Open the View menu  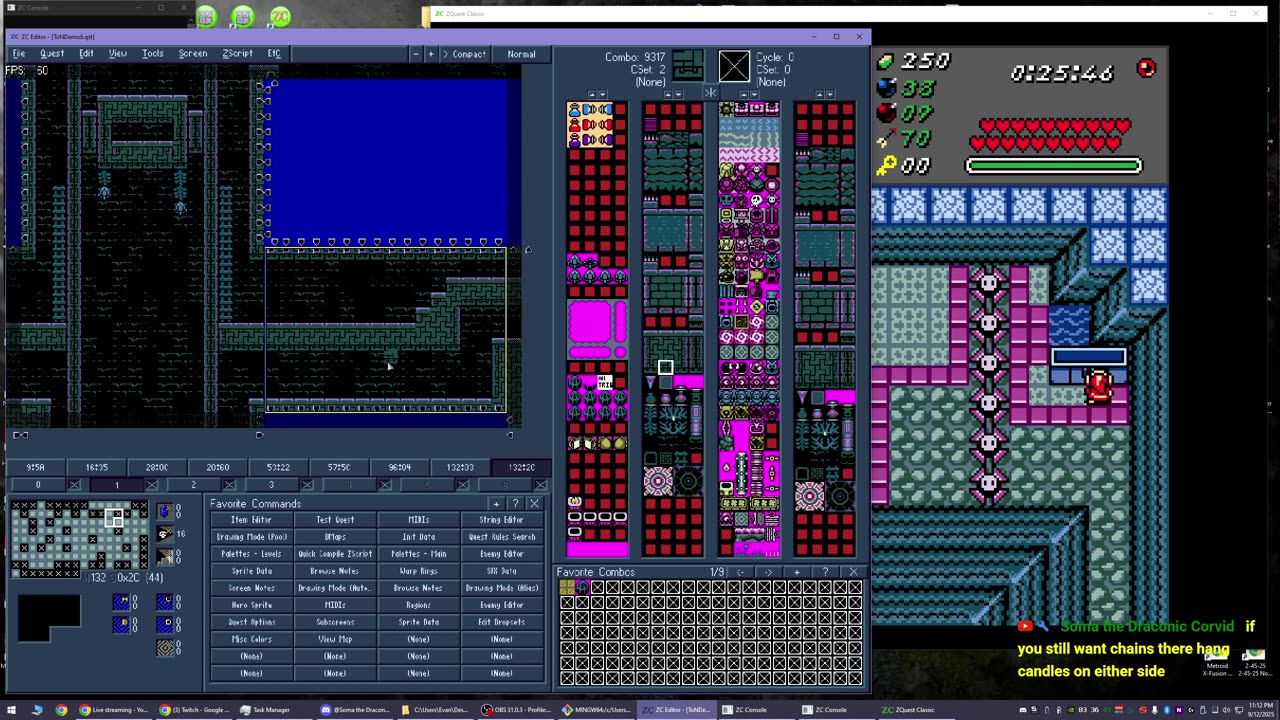118,54
